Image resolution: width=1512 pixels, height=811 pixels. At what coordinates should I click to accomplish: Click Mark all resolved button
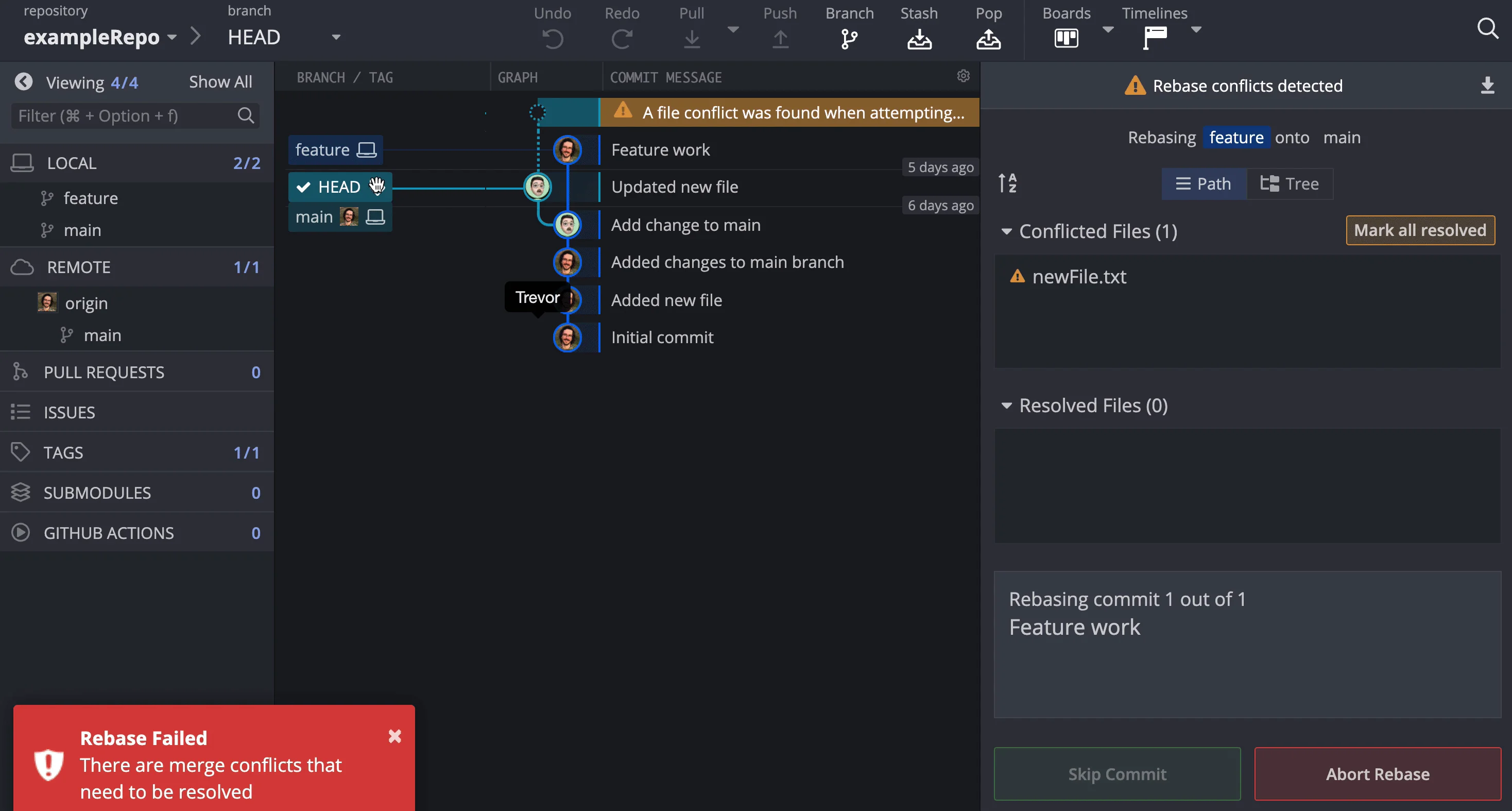click(1419, 230)
